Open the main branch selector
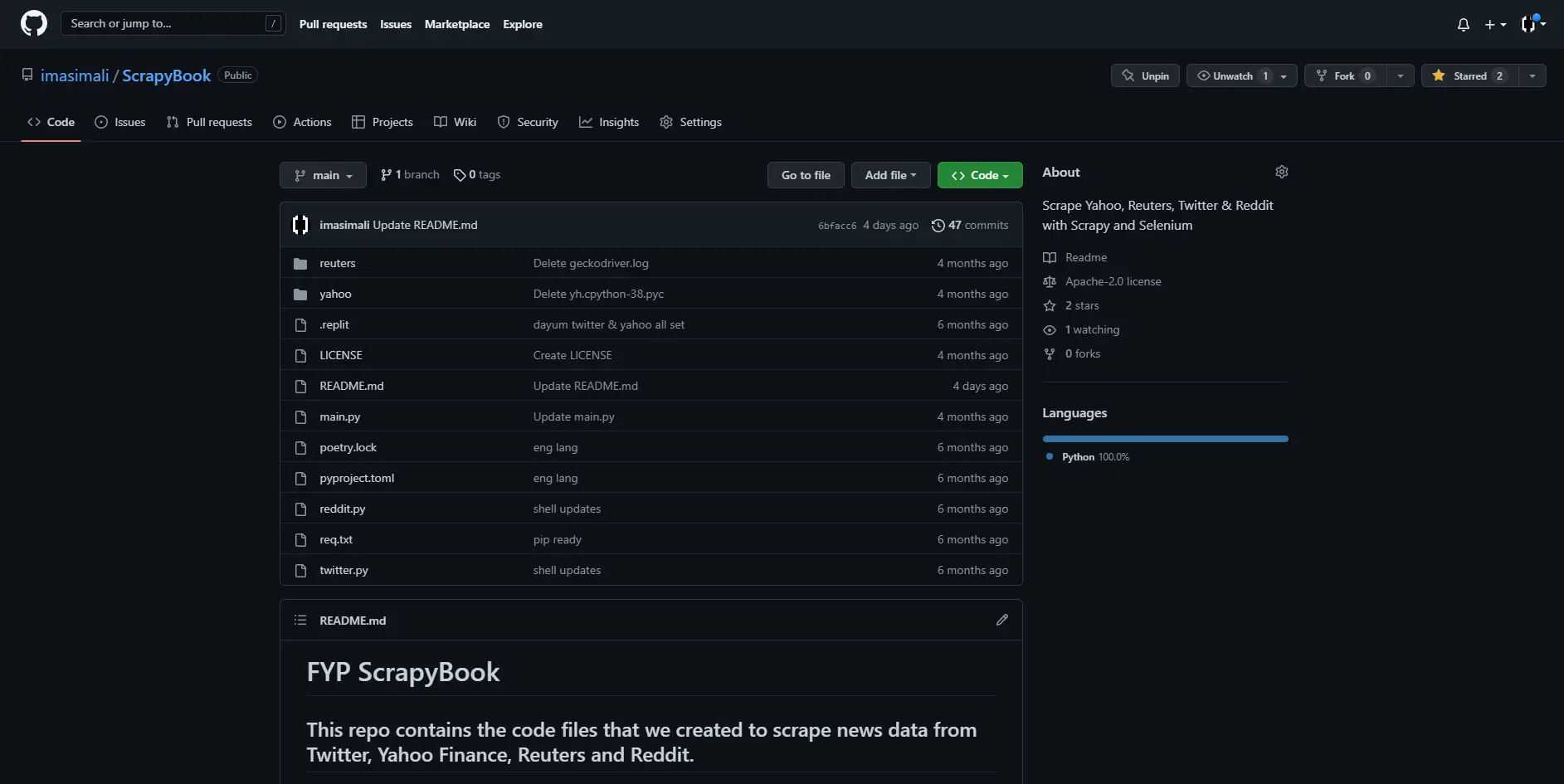This screenshot has width=1564, height=784. (323, 175)
